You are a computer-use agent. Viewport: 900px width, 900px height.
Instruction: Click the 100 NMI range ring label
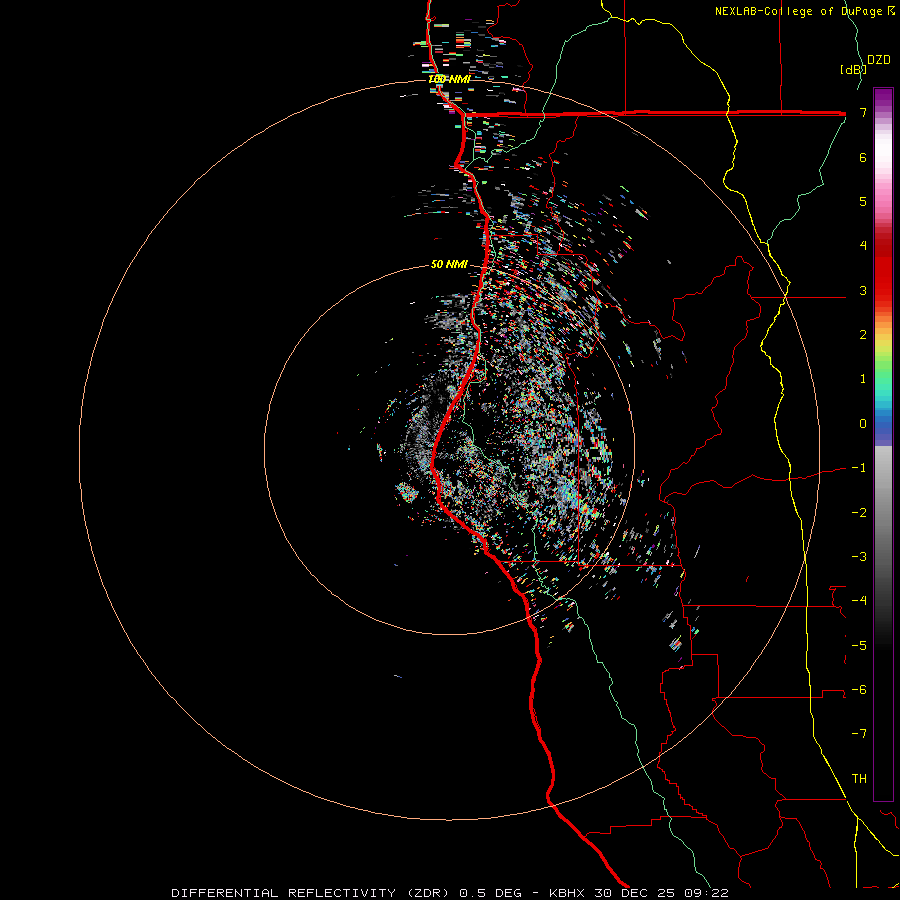click(449, 79)
